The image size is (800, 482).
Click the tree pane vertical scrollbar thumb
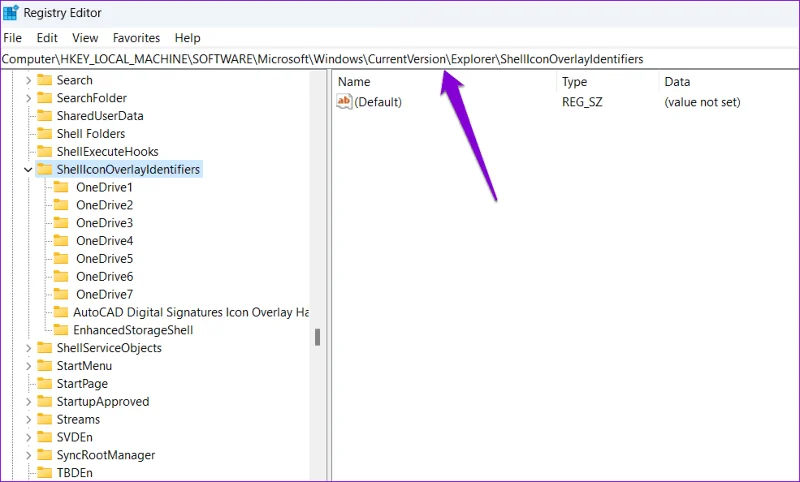(317, 337)
